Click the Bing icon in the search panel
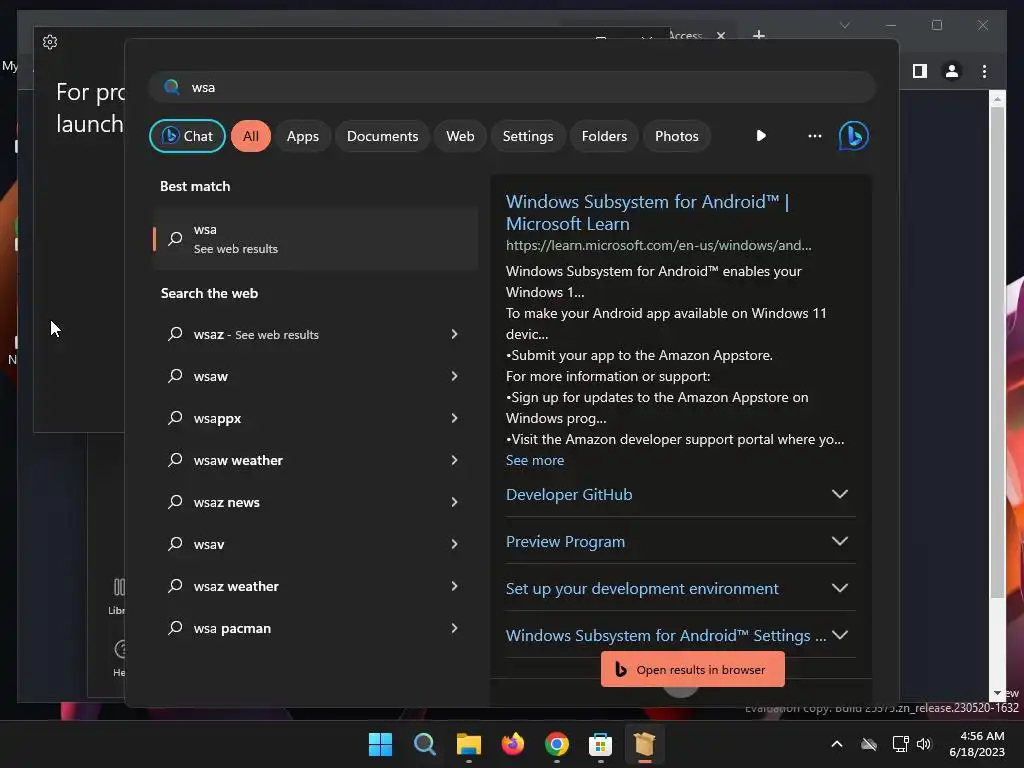Viewport: 1024px width, 768px height. coord(854,136)
